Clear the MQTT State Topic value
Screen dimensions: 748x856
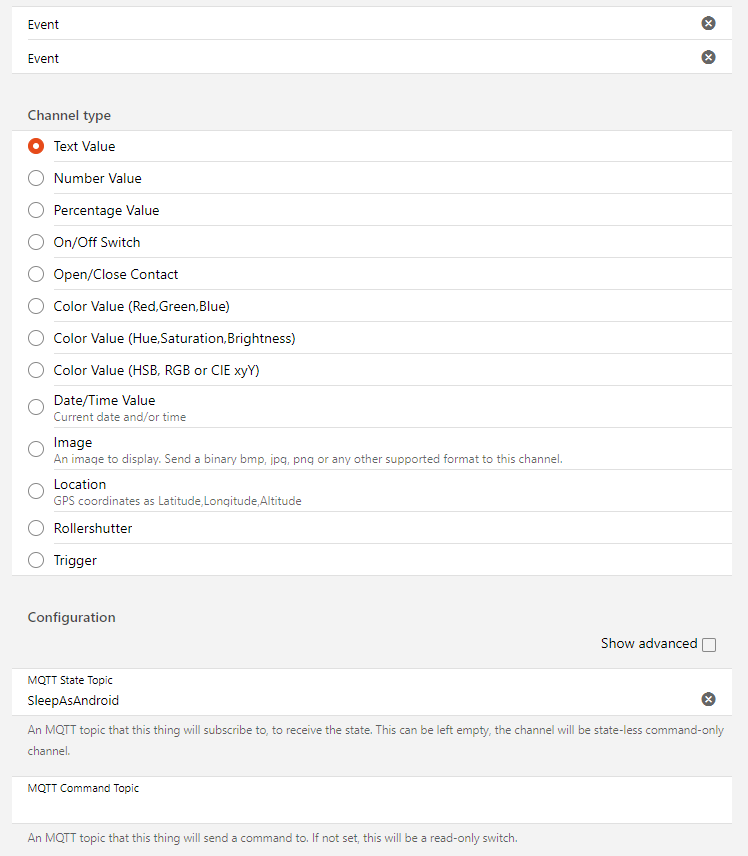[x=708, y=699]
